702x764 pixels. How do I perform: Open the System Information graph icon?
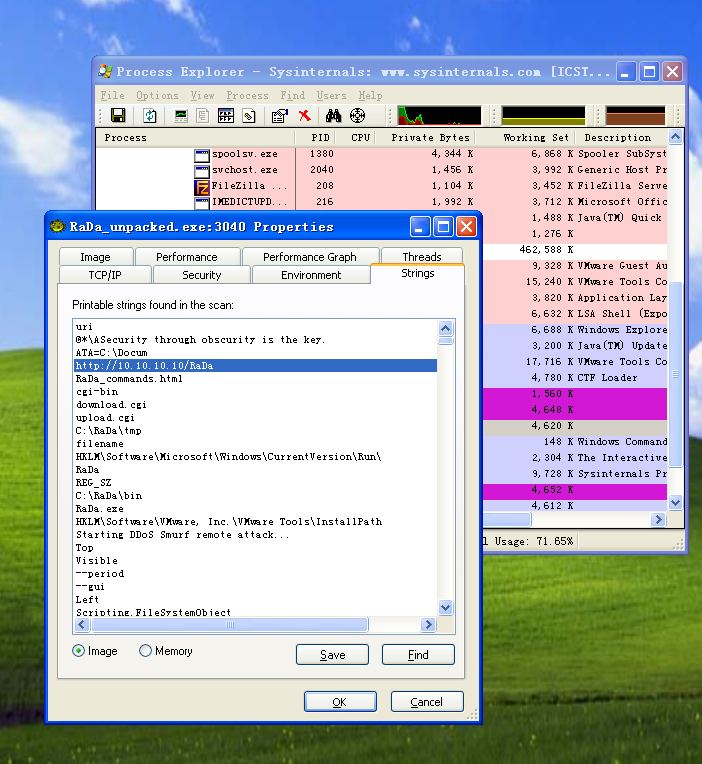click(181, 115)
